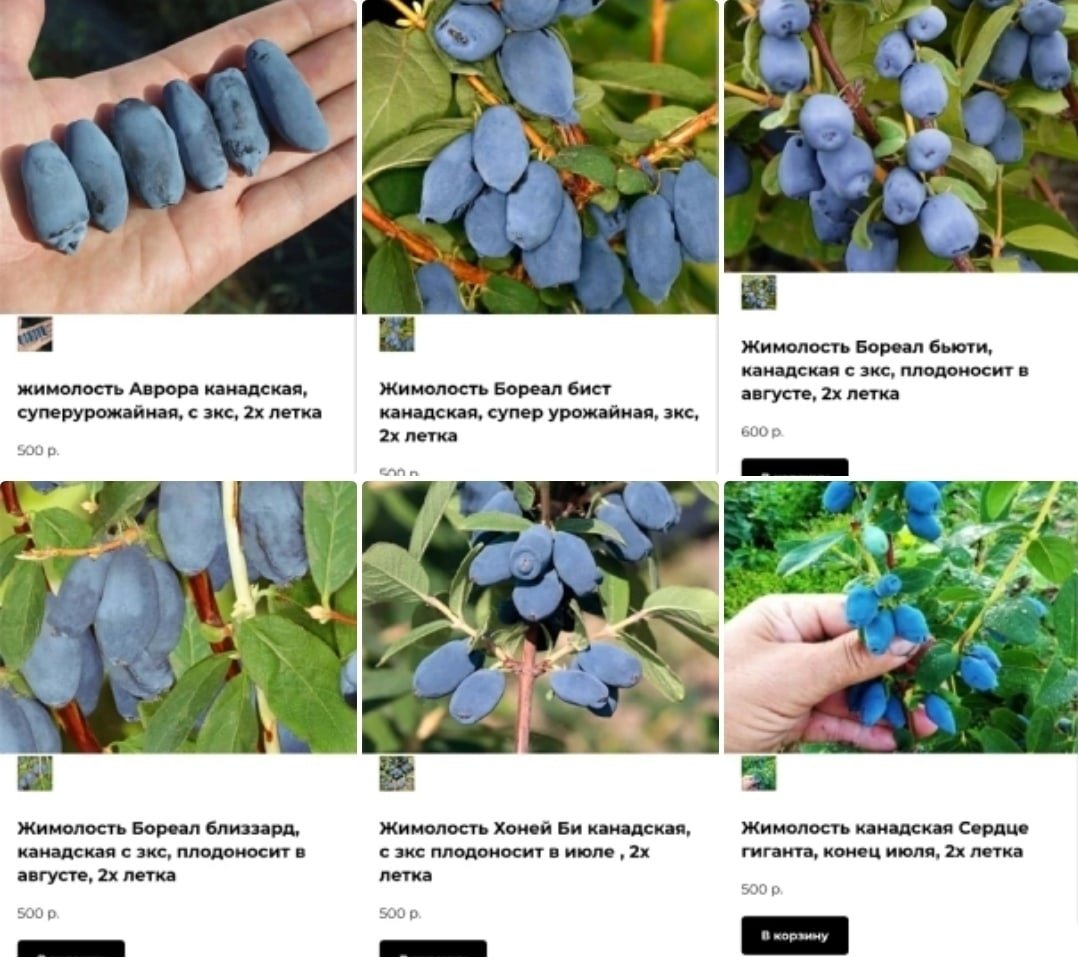Open the Хоней Би honeysuckle product photo

(540, 617)
